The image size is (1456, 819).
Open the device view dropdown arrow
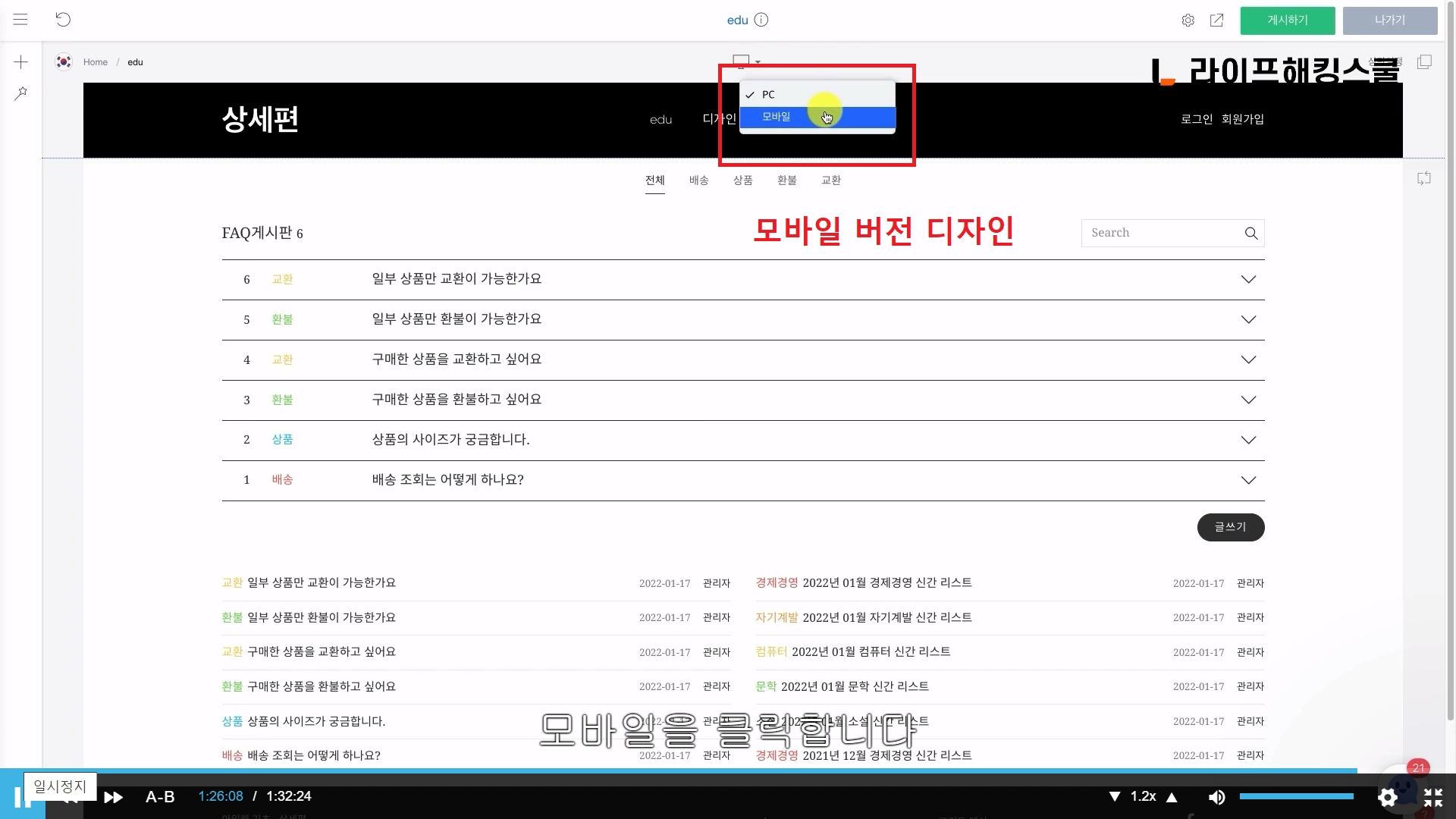pos(758,62)
